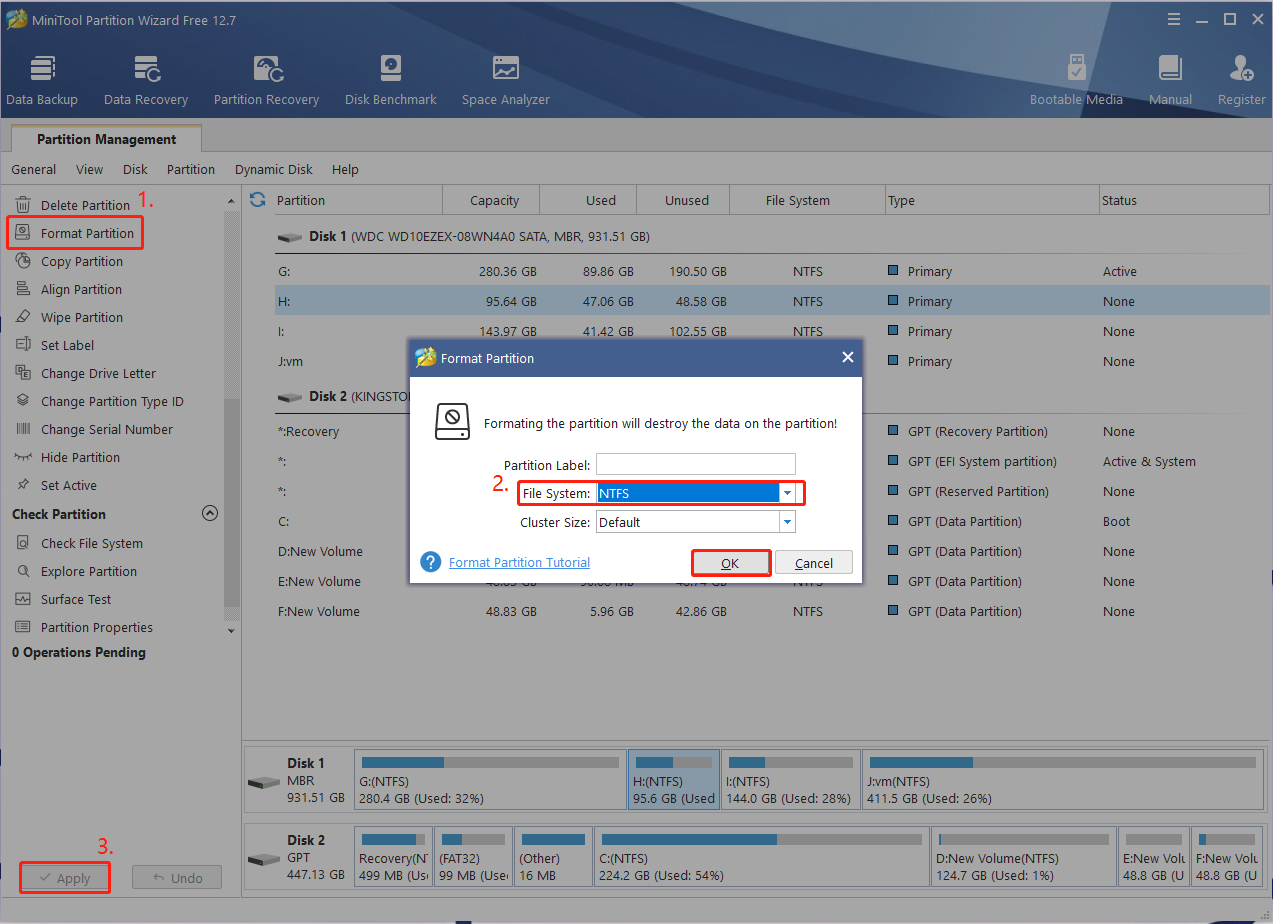1273x924 pixels.
Task: Refresh the partition list
Action: (257, 200)
